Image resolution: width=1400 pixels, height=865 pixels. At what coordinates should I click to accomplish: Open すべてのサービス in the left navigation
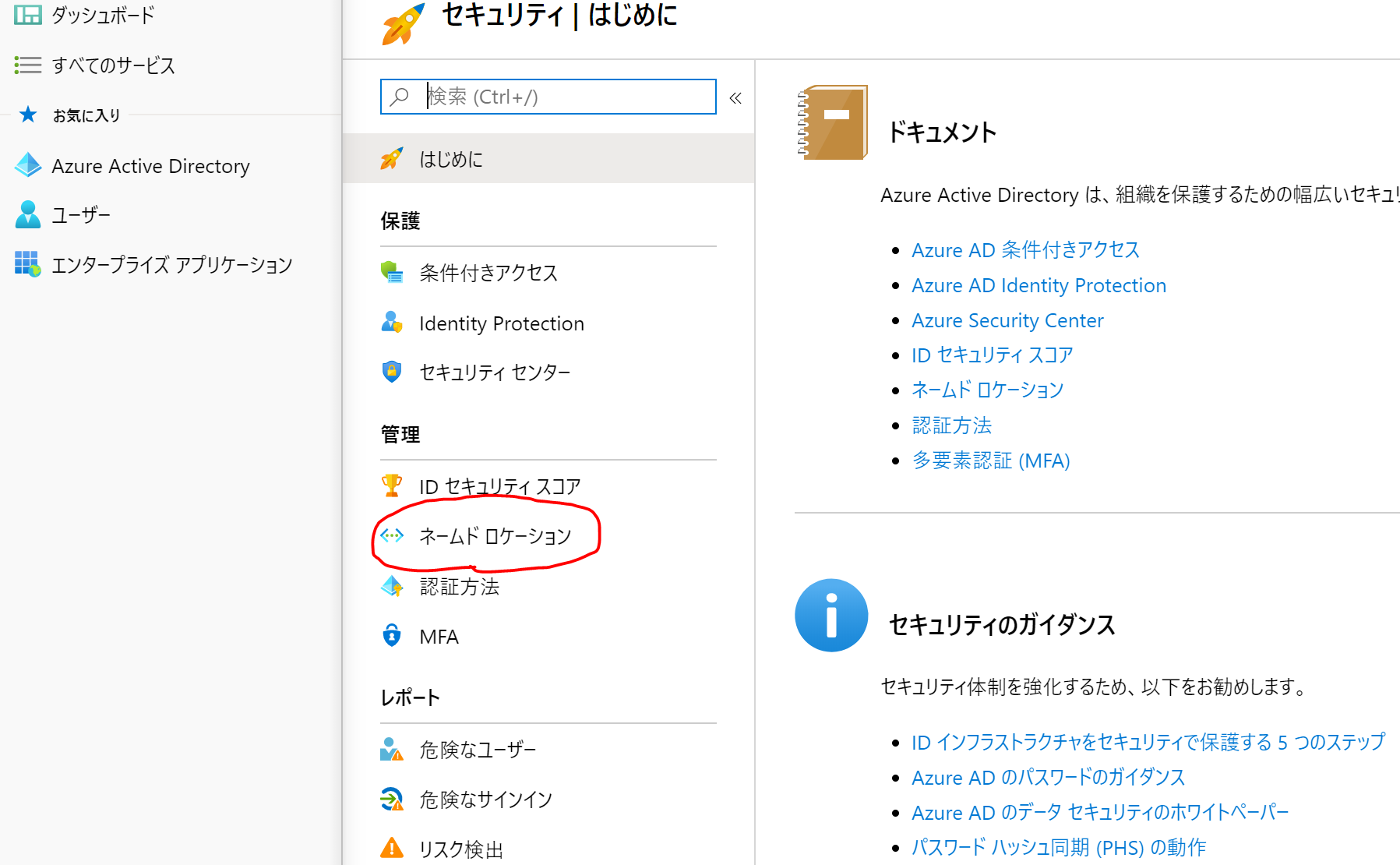click(x=113, y=65)
